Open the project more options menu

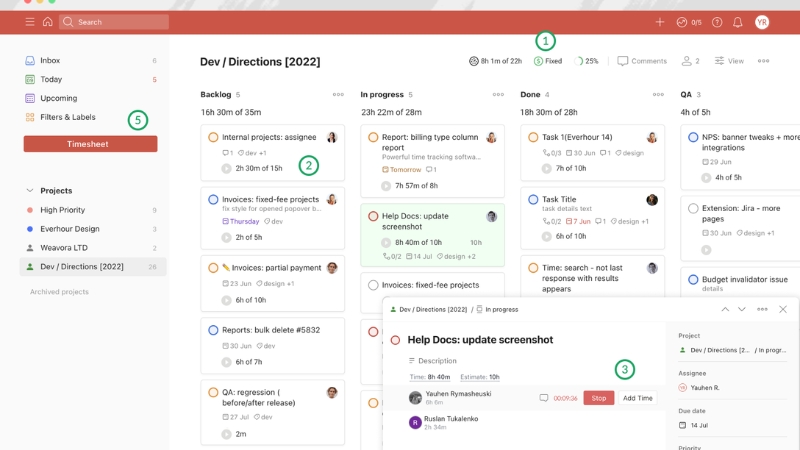click(763, 61)
